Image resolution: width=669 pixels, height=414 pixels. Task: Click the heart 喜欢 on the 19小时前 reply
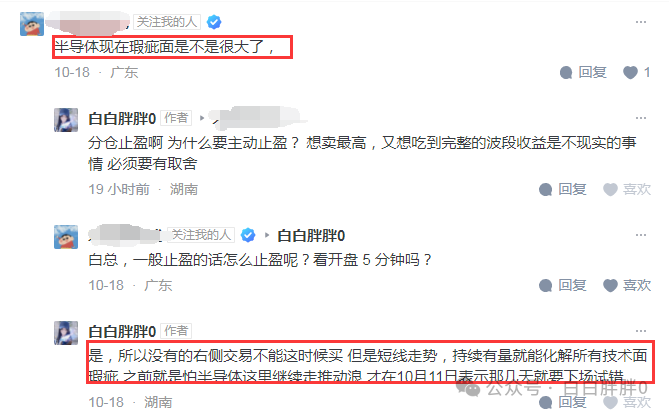[627, 189]
